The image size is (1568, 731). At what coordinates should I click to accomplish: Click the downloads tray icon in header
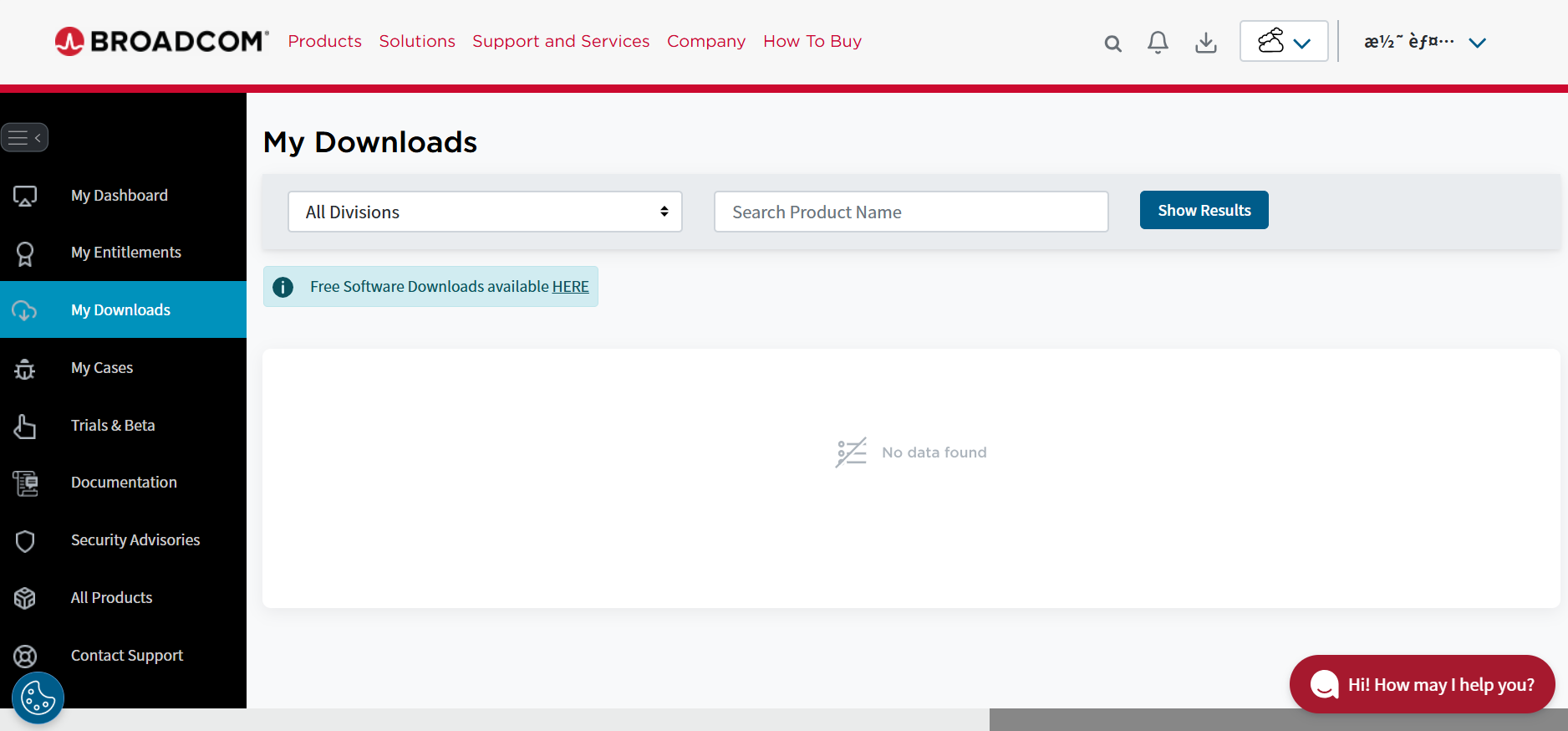[x=1205, y=43]
